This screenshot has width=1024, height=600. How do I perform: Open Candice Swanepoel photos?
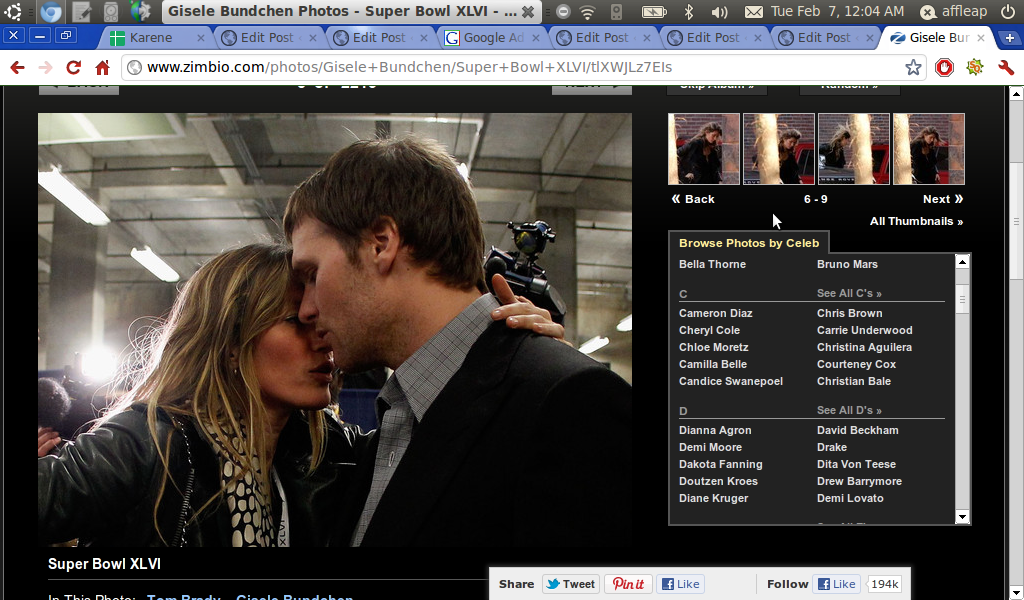pyautogui.click(x=731, y=381)
